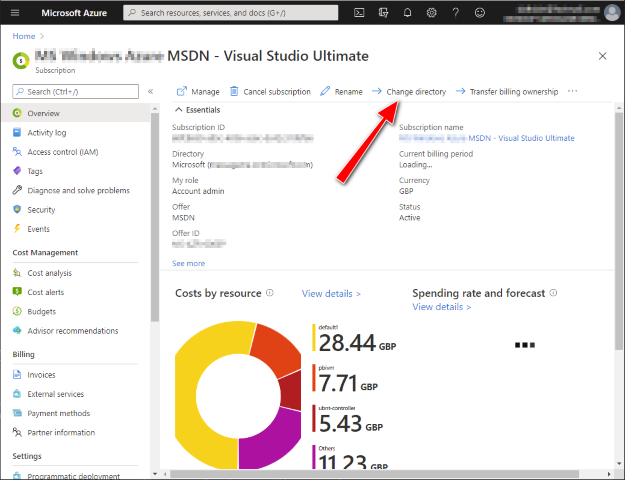Screen dimensions: 625x480
Task: Select Overview in the sidebar
Action: [76, 113]
